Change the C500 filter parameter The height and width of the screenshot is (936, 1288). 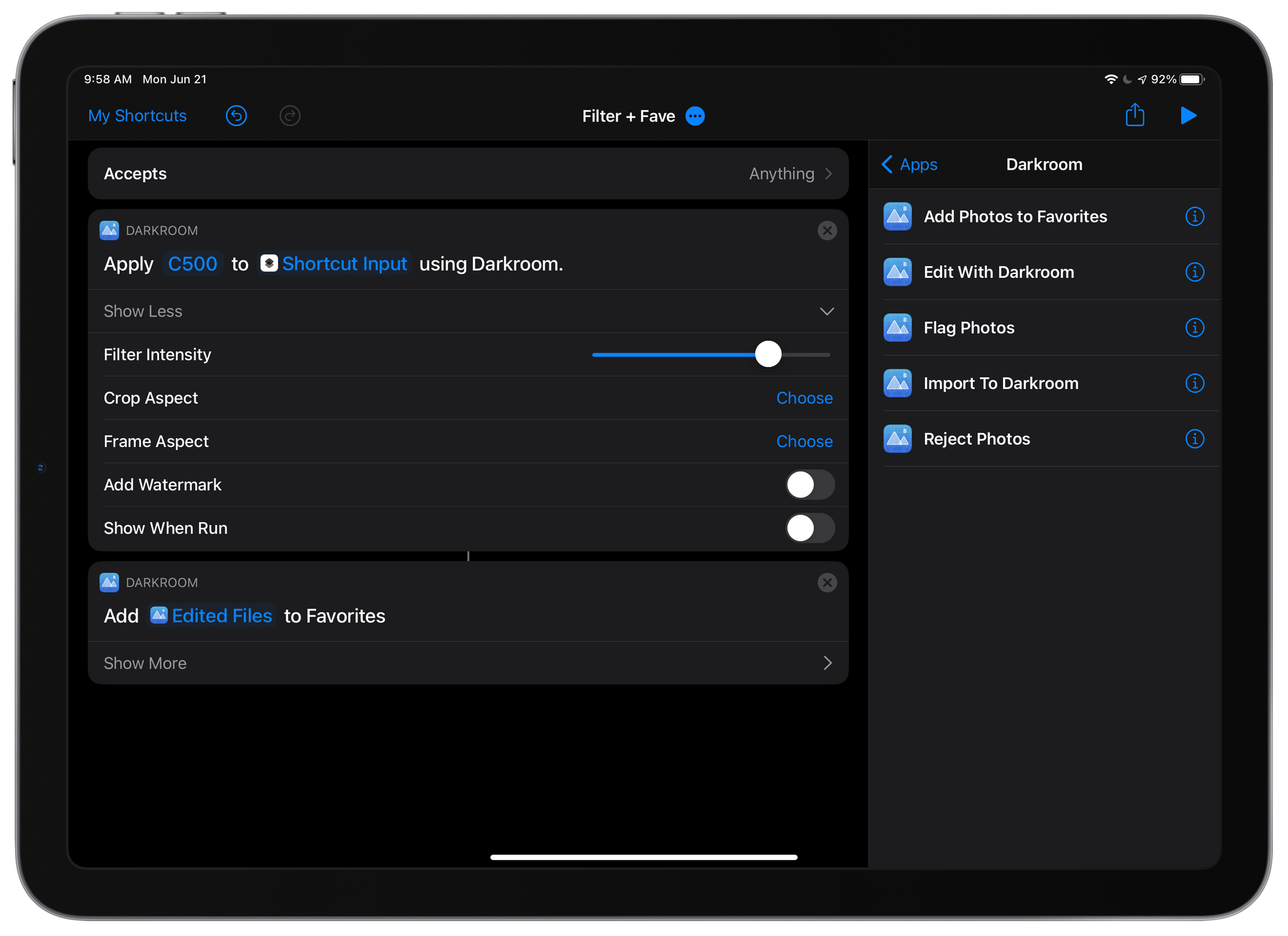[192, 264]
